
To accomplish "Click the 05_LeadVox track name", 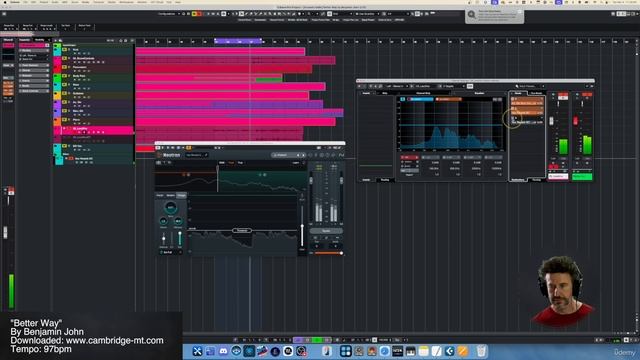I will [x=80, y=129].
